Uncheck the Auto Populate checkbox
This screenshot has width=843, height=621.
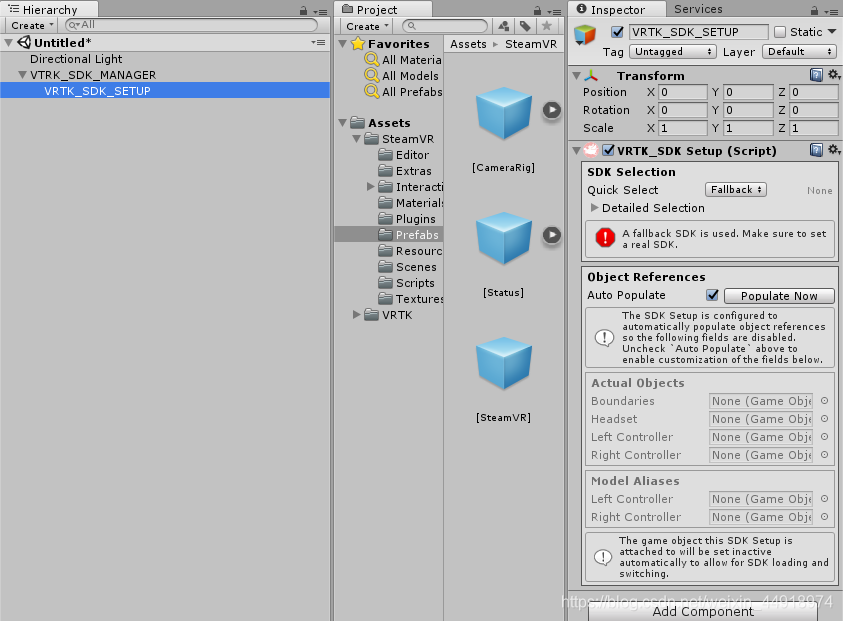tap(712, 295)
